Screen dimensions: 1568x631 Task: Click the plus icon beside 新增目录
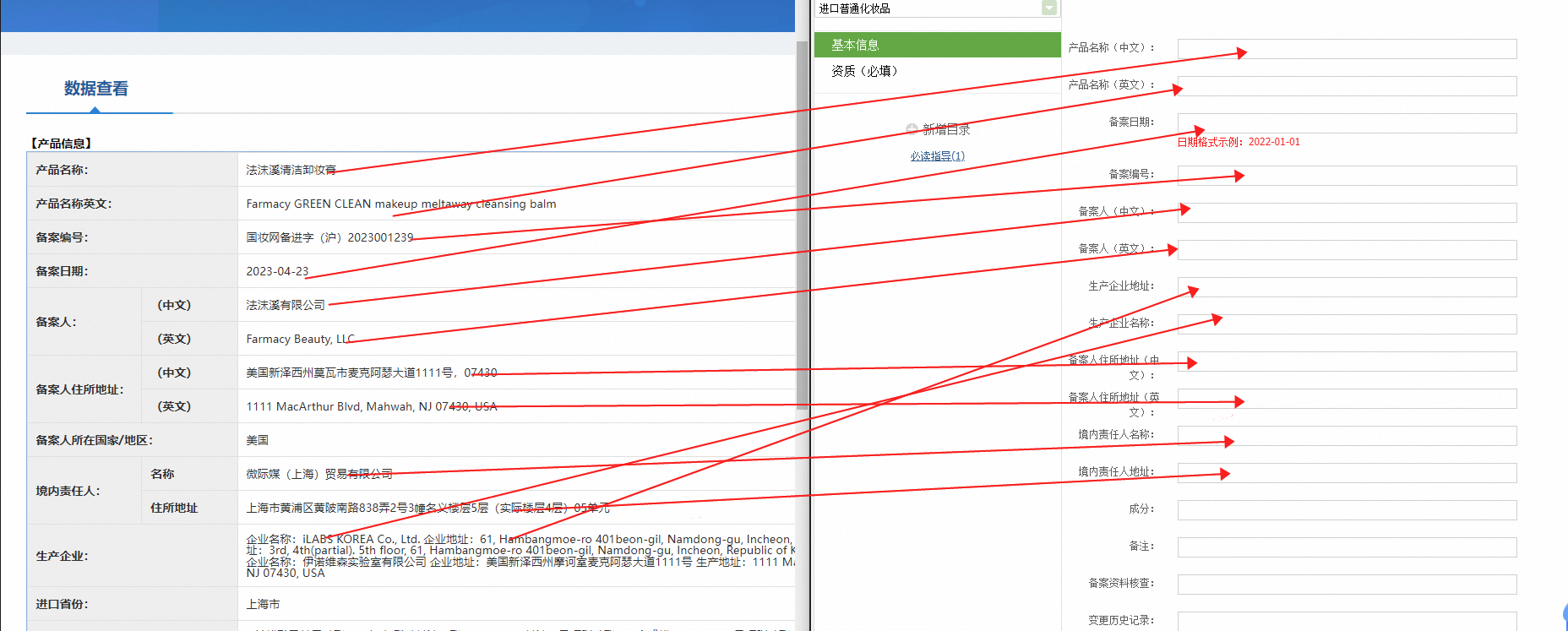[912, 129]
